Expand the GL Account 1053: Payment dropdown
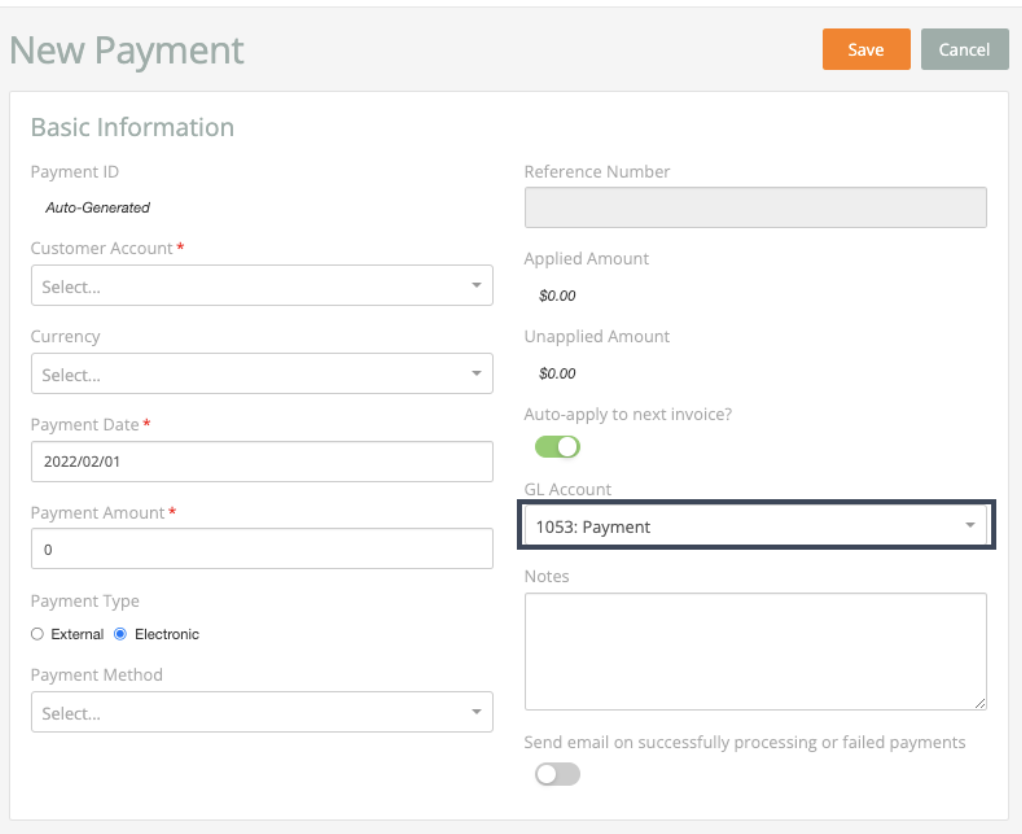 755,526
